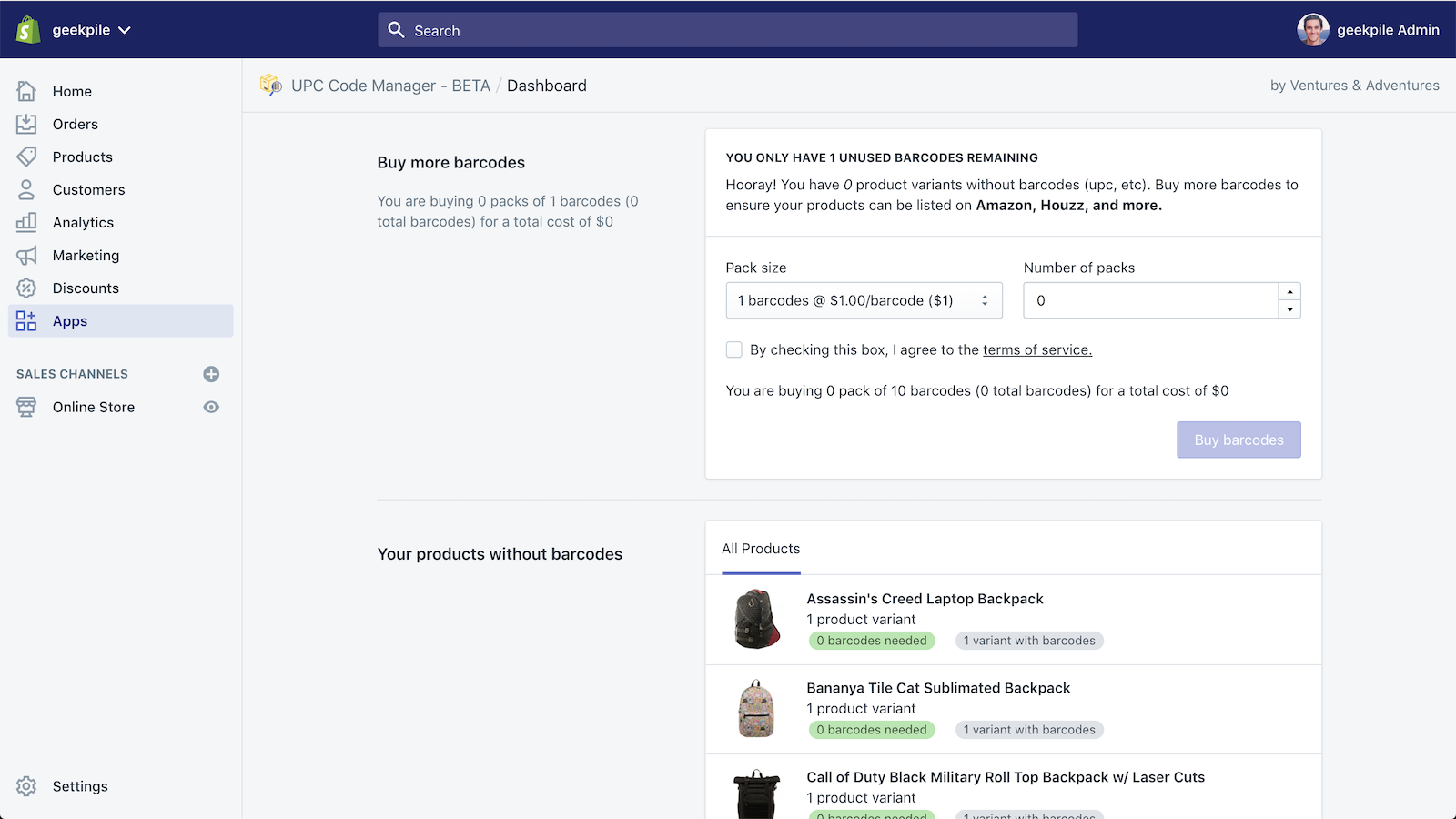Viewport: 1456px width, 819px height.
Task: Click unused barcodes remaining banner heading
Action: click(882, 157)
